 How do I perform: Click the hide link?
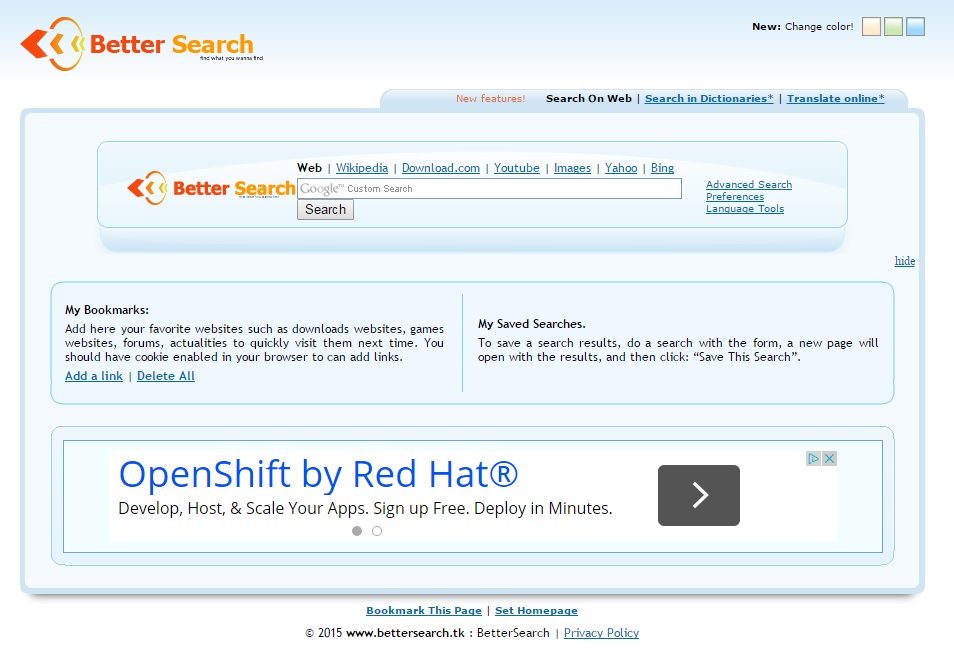click(x=905, y=261)
